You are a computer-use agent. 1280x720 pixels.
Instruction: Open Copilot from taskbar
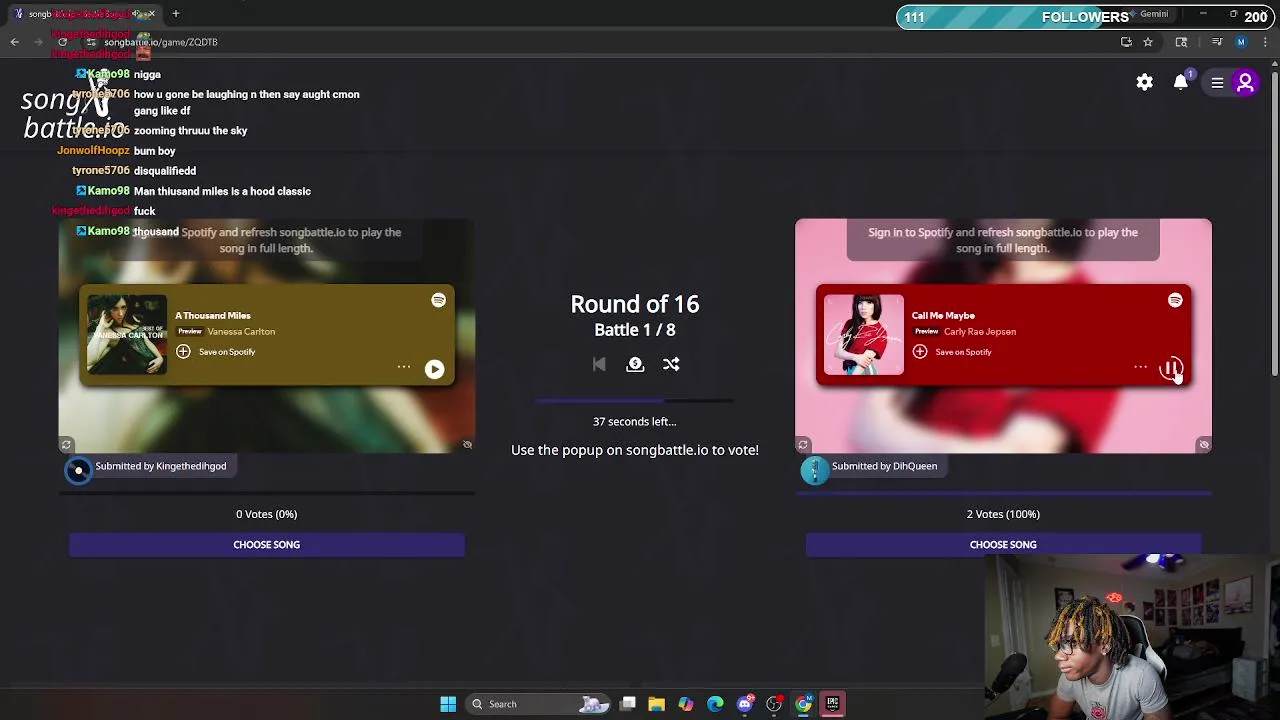[x=686, y=704]
